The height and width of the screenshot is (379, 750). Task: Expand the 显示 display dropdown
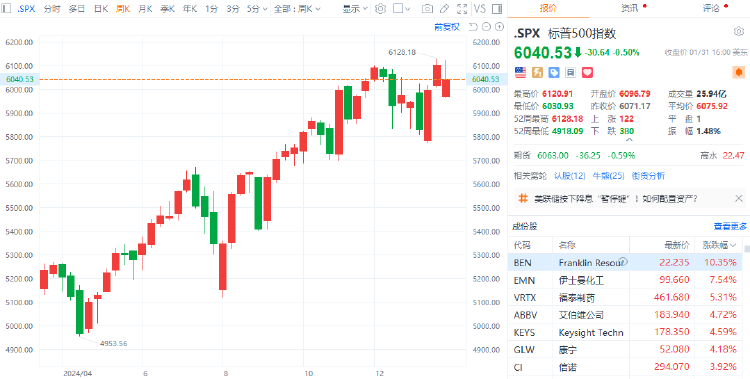point(355,9)
